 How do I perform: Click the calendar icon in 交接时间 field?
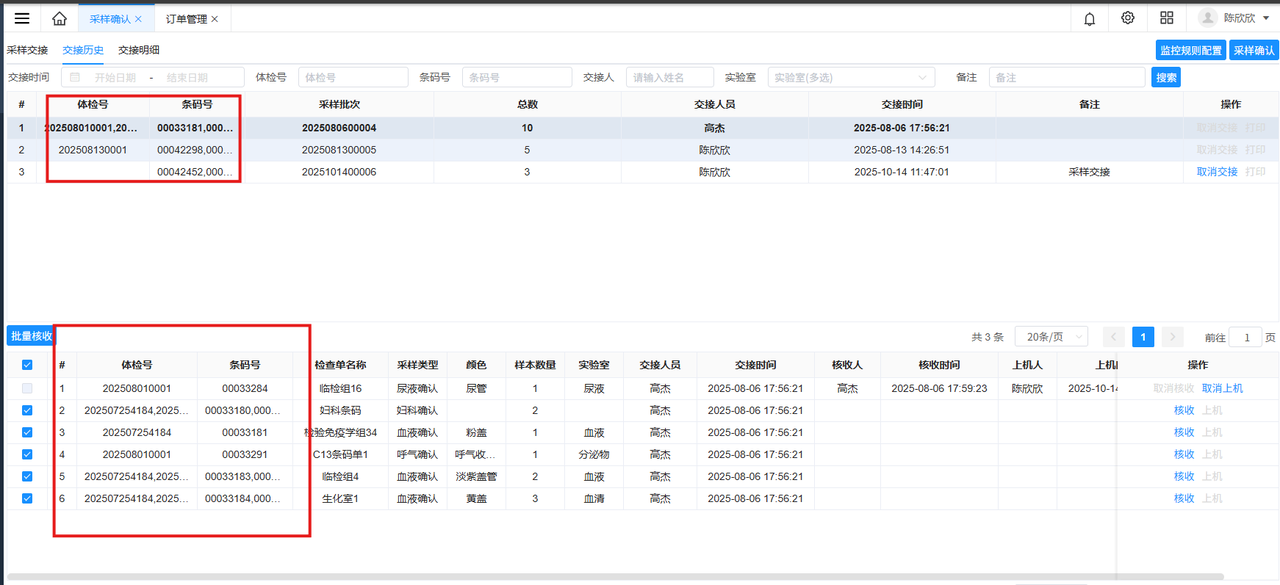click(x=75, y=77)
